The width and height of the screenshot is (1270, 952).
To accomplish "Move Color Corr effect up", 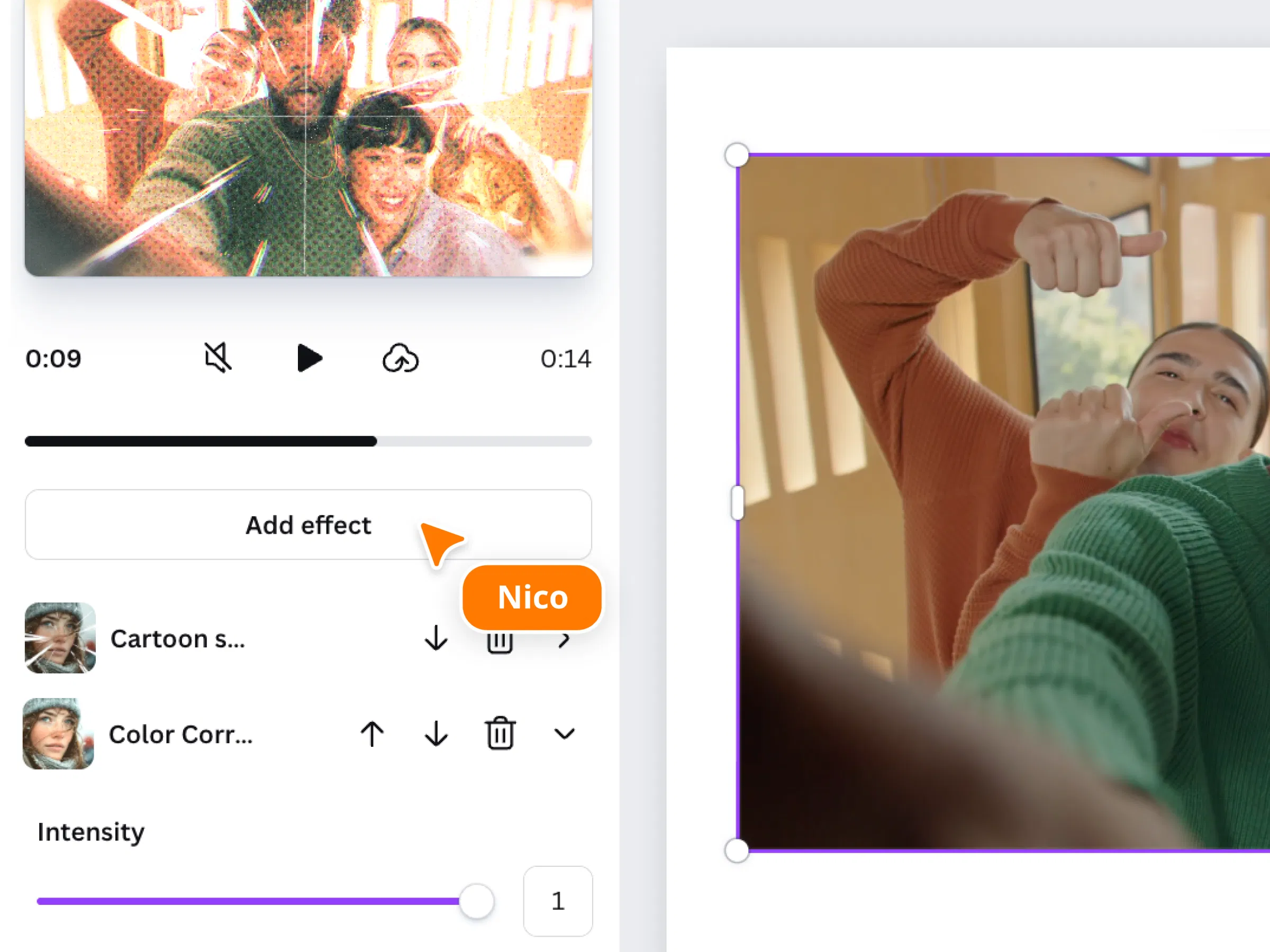I will coord(372,734).
